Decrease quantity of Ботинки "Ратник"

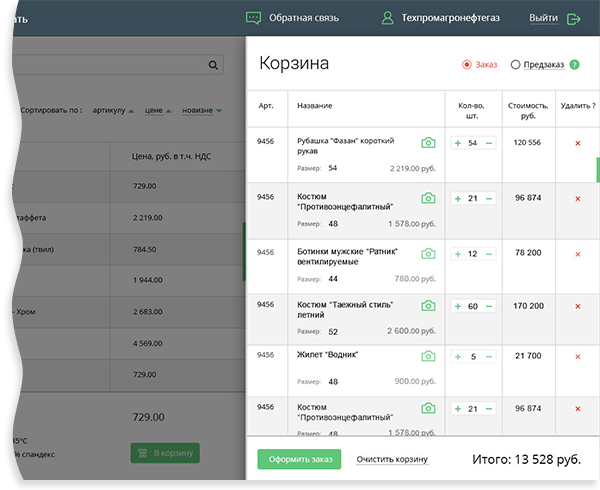(x=489, y=254)
